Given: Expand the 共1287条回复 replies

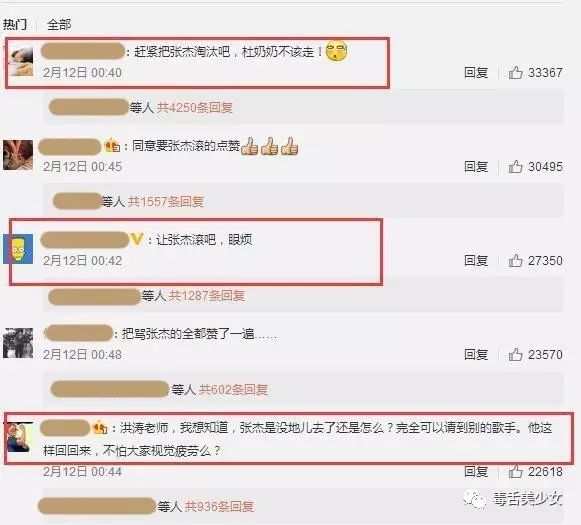Looking at the screenshot, I should coord(207,296).
